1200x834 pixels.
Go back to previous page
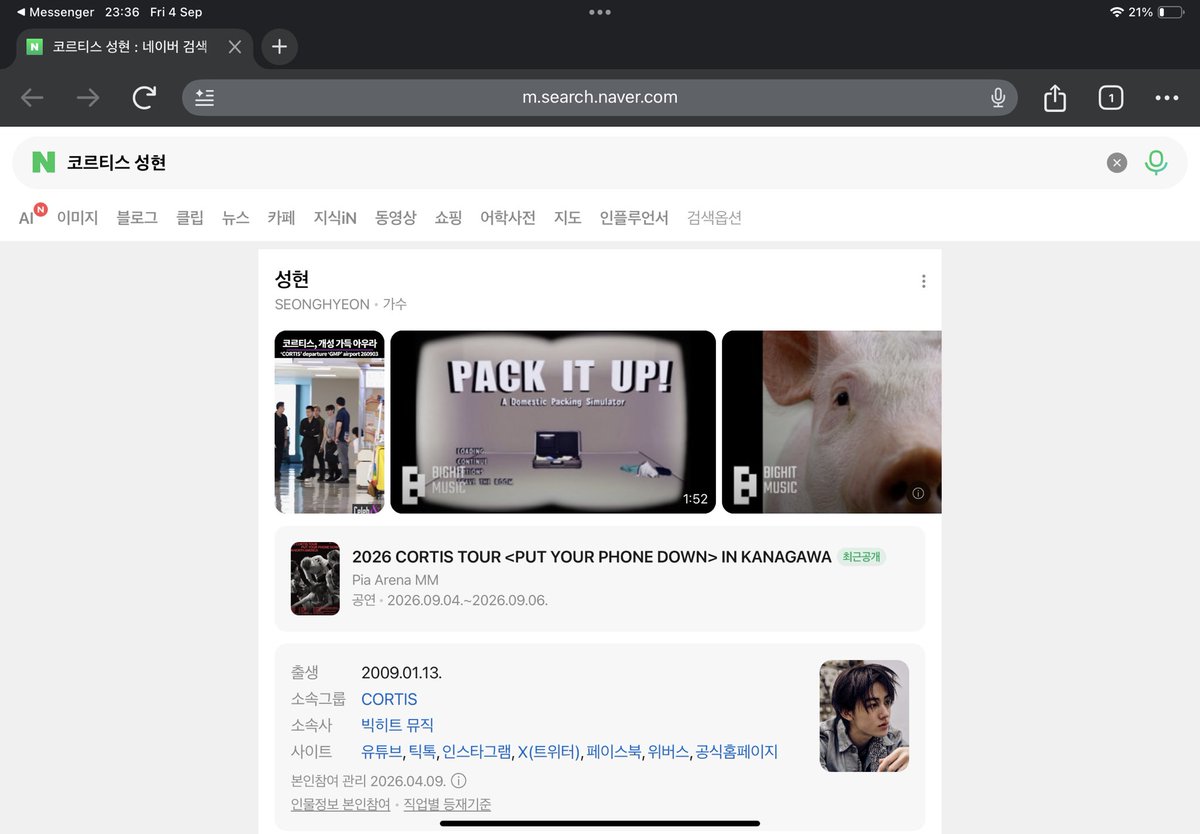pyautogui.click(x=32, y=97)
